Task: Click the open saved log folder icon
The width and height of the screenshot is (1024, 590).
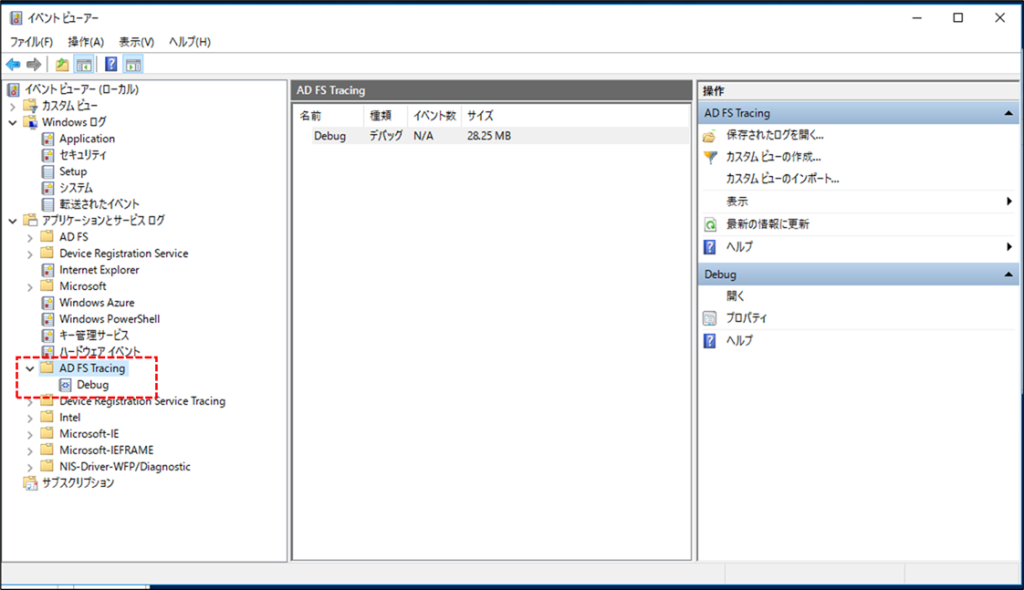Action: tap(710, 136)
